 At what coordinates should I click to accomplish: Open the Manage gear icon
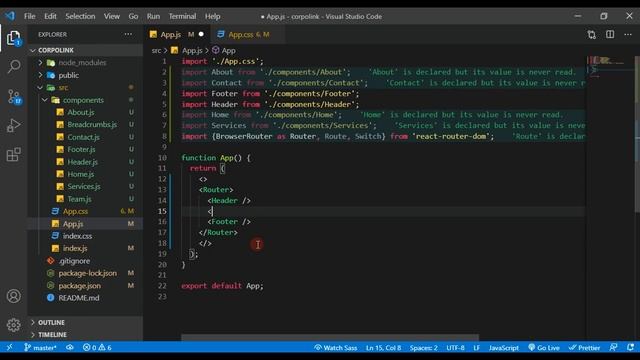coord(13,325)
